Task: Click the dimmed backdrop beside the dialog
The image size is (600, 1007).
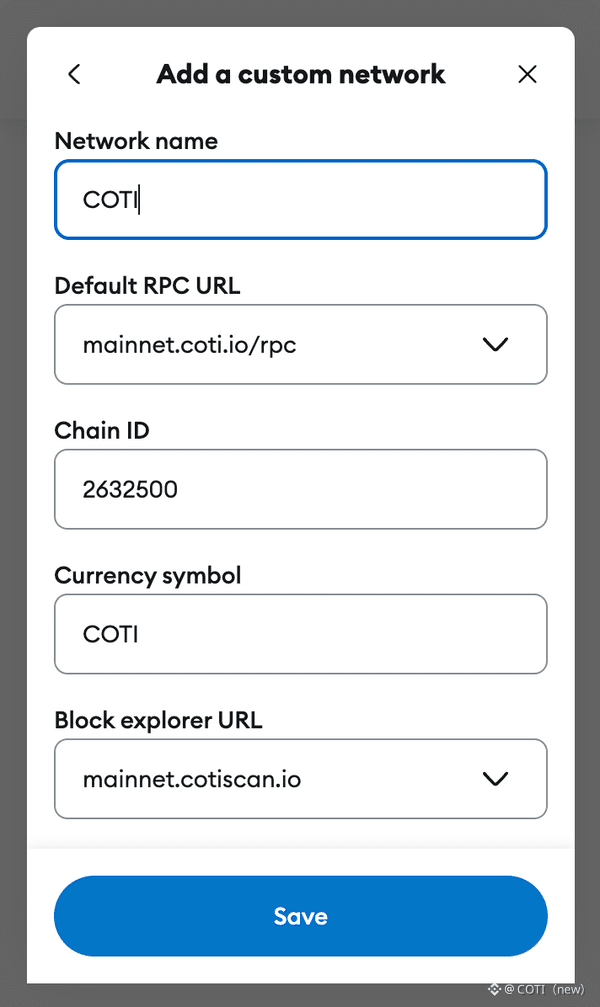Action: (x=12, y=500)
